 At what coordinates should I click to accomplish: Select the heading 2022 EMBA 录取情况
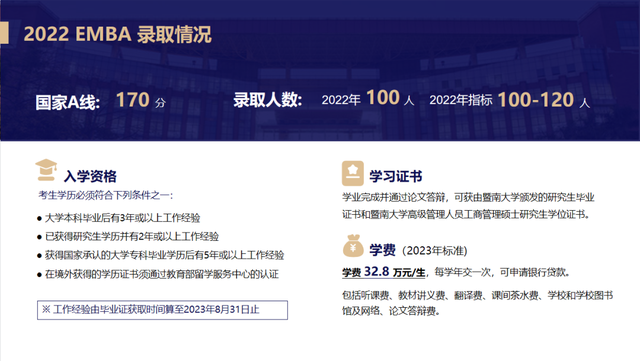tap(118, 34)
